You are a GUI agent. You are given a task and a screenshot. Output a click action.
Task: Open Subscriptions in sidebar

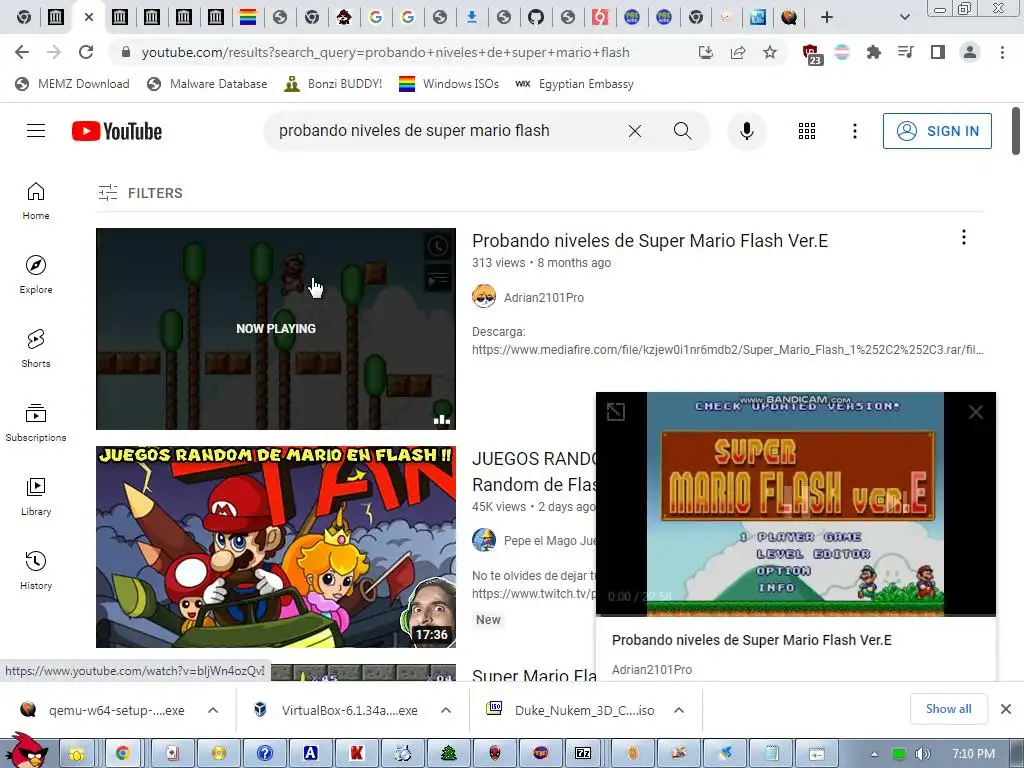tap(36, 423)
